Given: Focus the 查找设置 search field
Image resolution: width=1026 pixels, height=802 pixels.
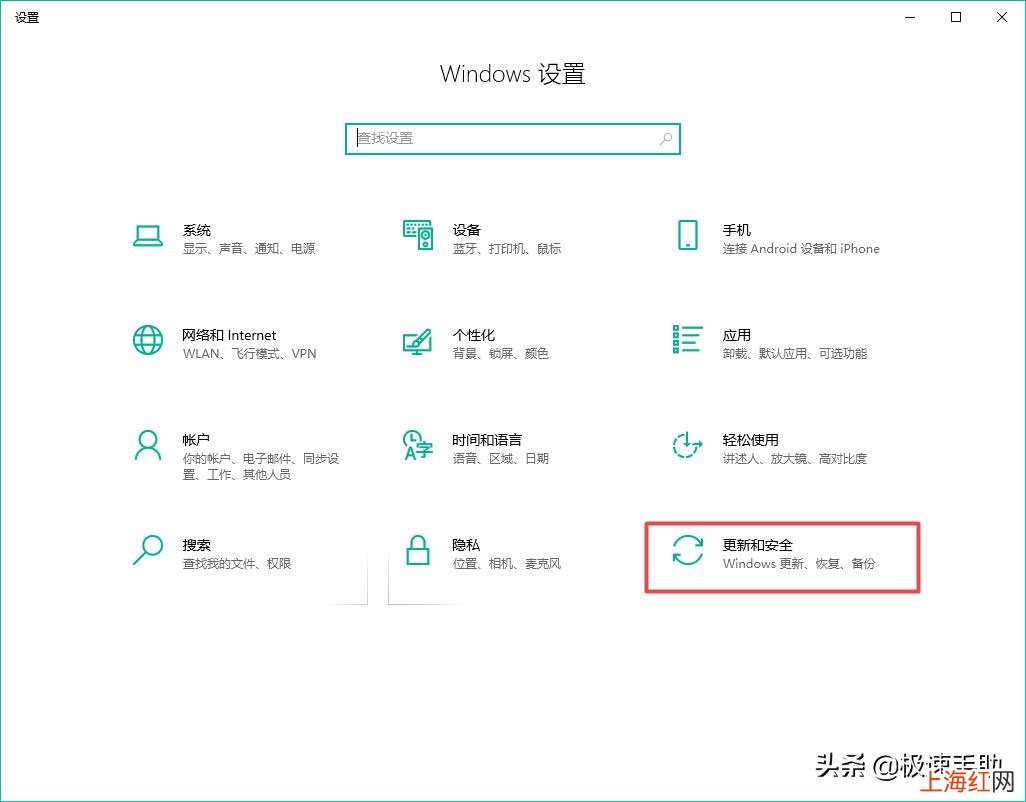Looking at the screenshot, I should [513, 139].
